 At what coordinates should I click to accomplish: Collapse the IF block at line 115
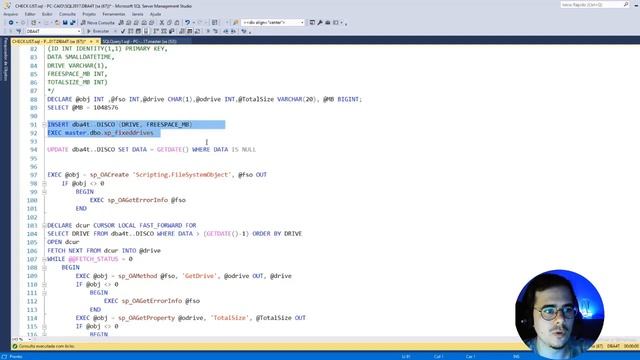[x=44, y=326]
